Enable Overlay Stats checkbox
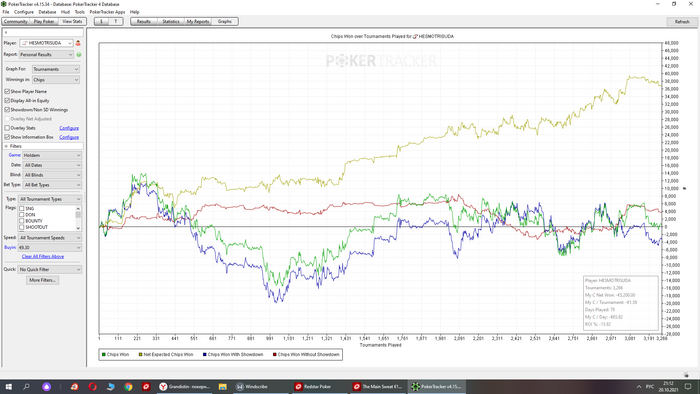This screenshot has height=394, width=700. point(7,128)
